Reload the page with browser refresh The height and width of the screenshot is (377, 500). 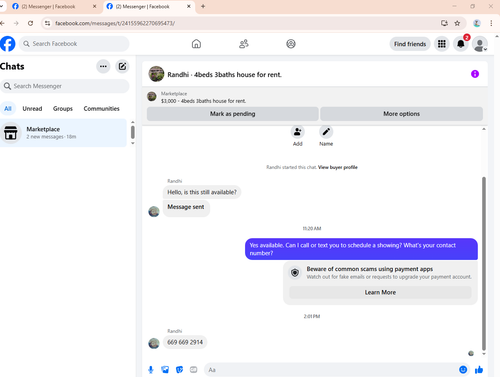(x=30, y=23)
